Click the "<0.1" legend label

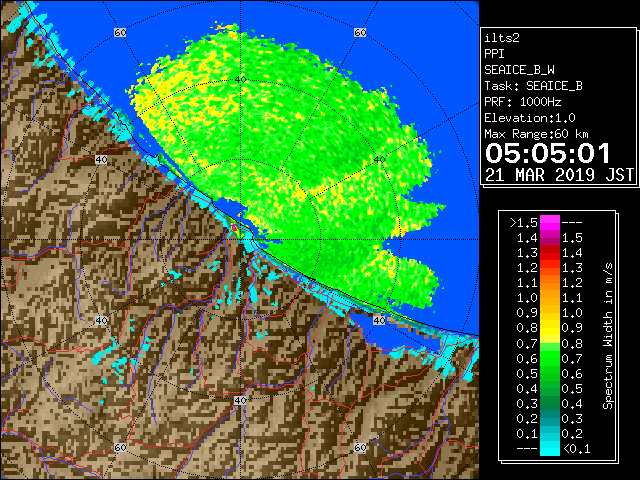point(577,449)
